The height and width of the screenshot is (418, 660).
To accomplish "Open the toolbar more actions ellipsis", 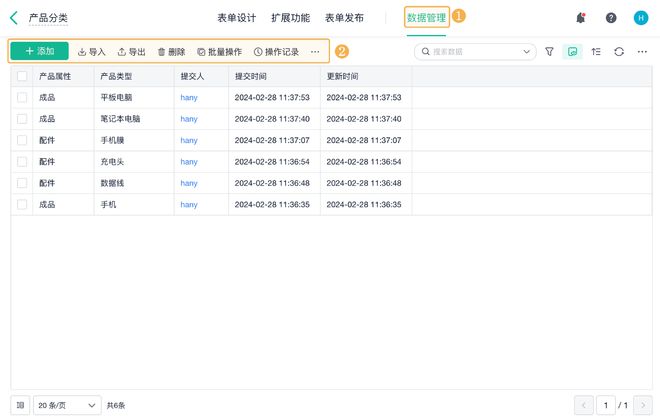I will 315,52.
